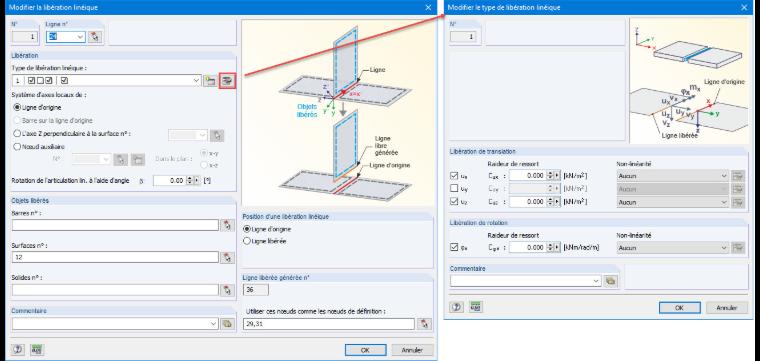Close the type de libération dialog
The image size is (760, 361).
tap(744, 7)
